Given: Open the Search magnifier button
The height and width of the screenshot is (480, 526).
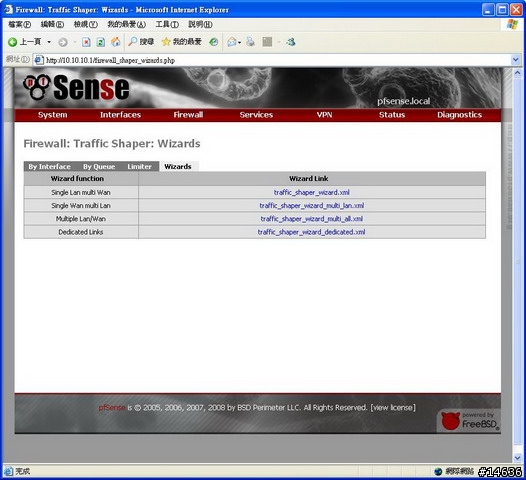Looking at the screenshot, I should pos(141,42).
